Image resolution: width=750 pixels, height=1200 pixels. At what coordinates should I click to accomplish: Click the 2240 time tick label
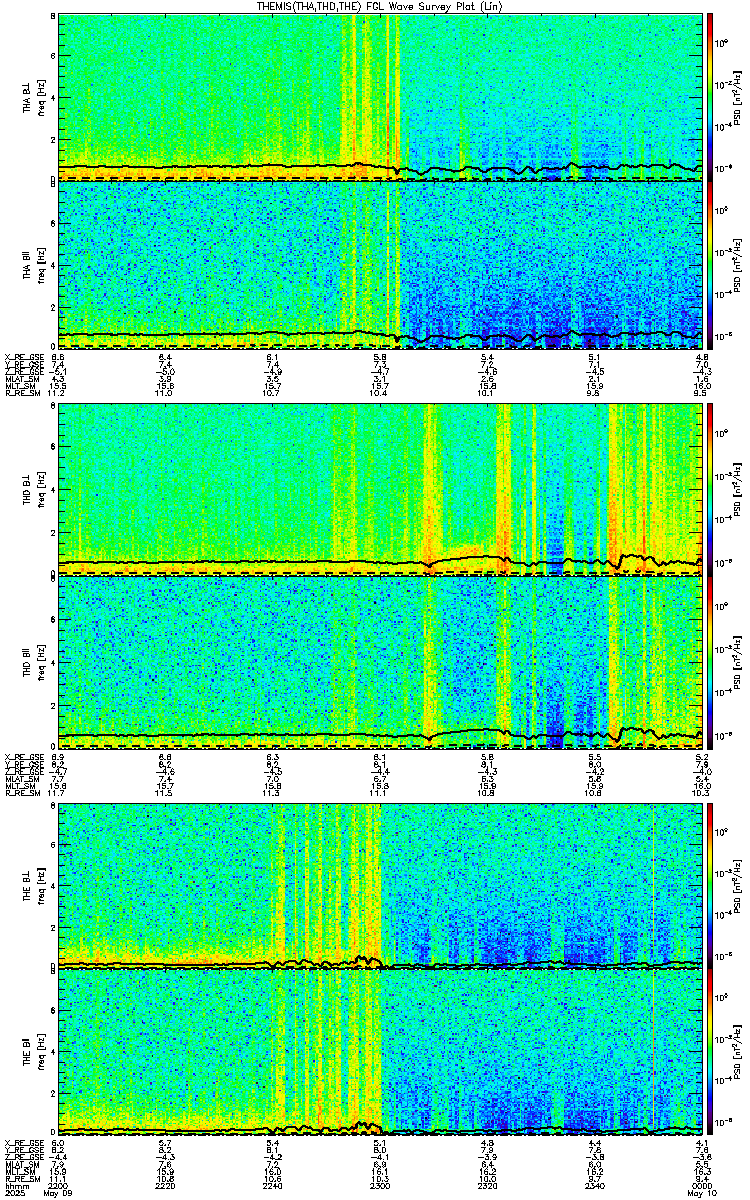click(272, 1186)
